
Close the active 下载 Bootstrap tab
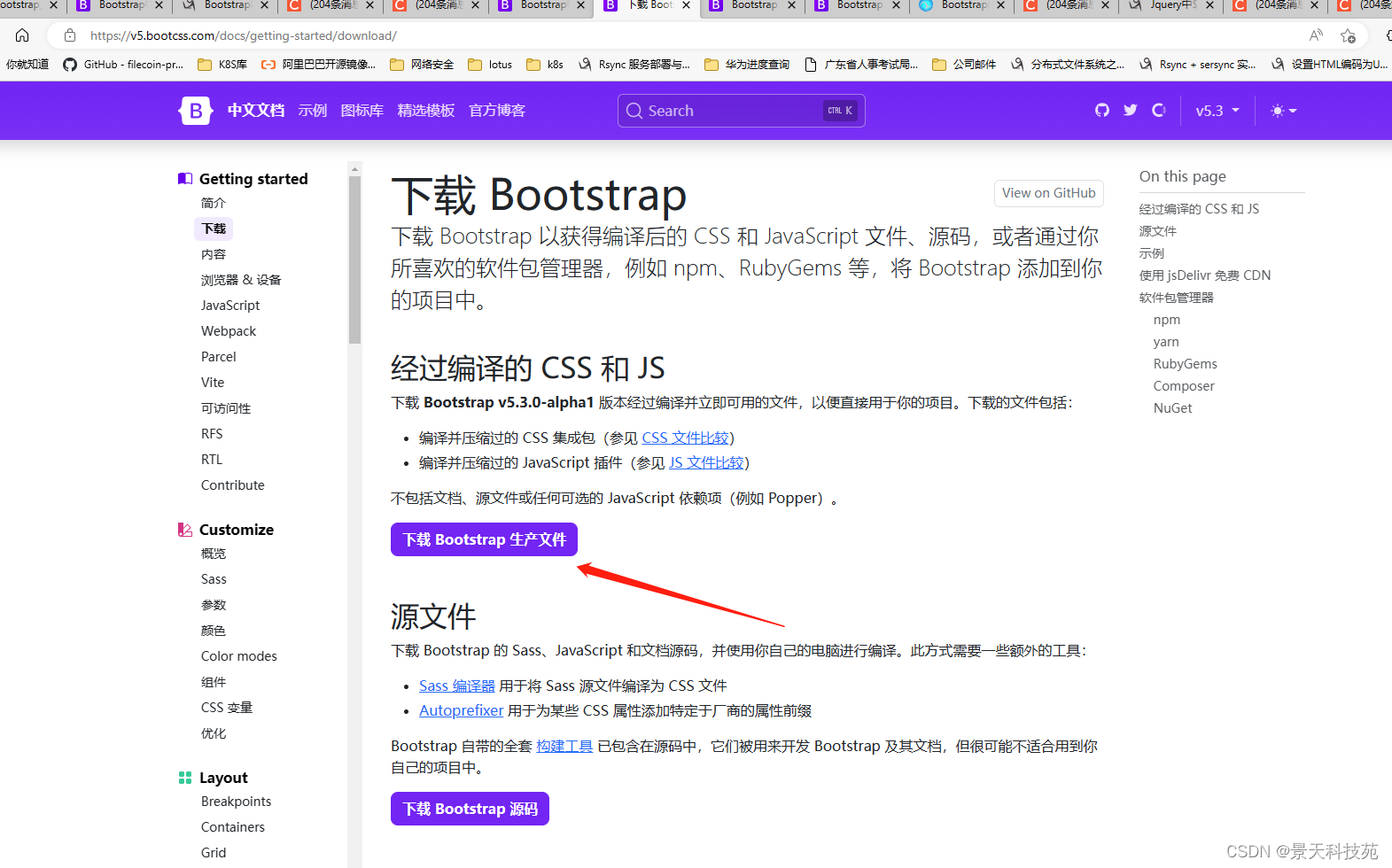(686, 5)
